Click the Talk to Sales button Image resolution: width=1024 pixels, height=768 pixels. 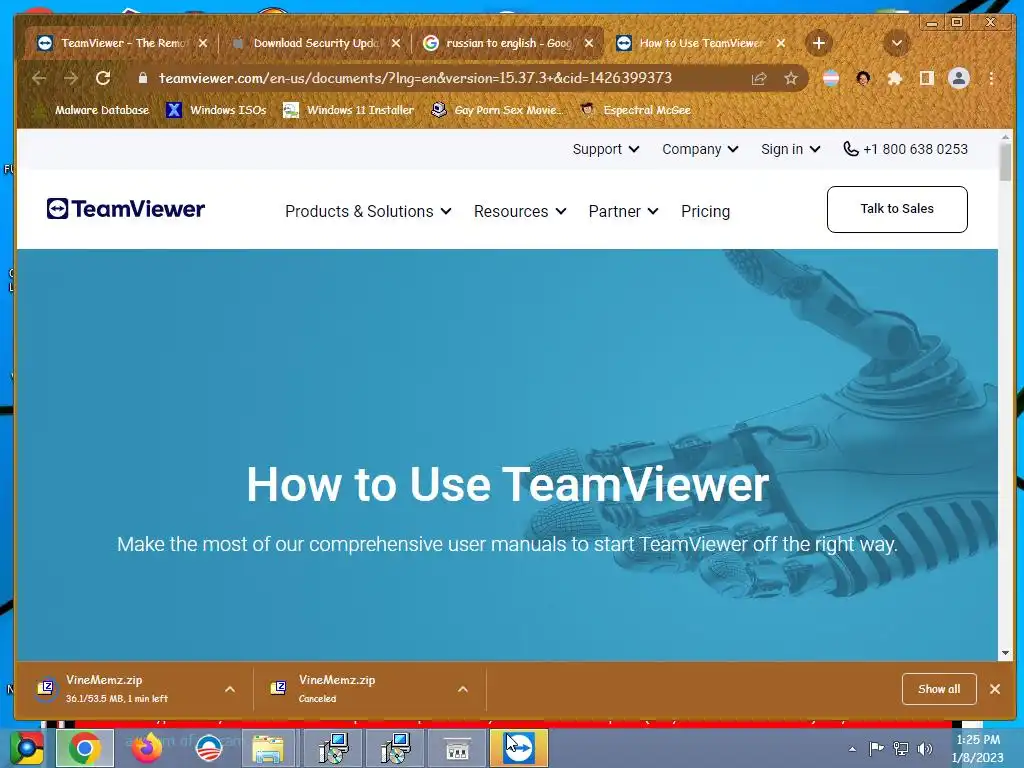897,209
